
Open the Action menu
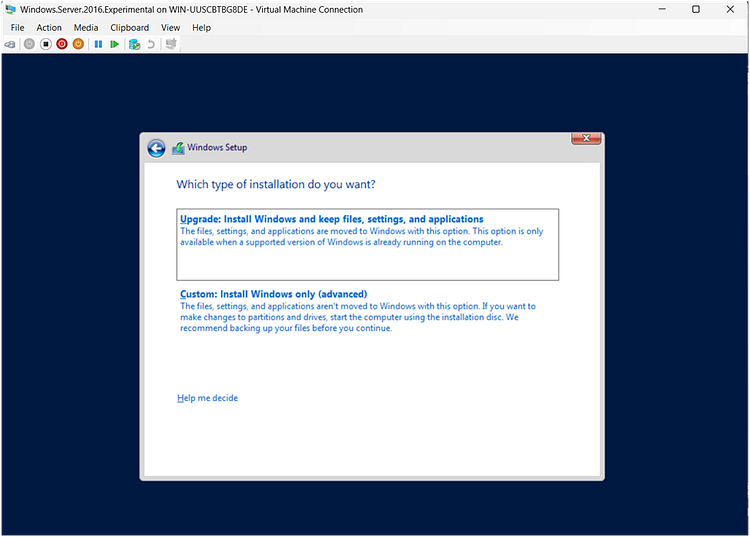[x=49, y=28]
